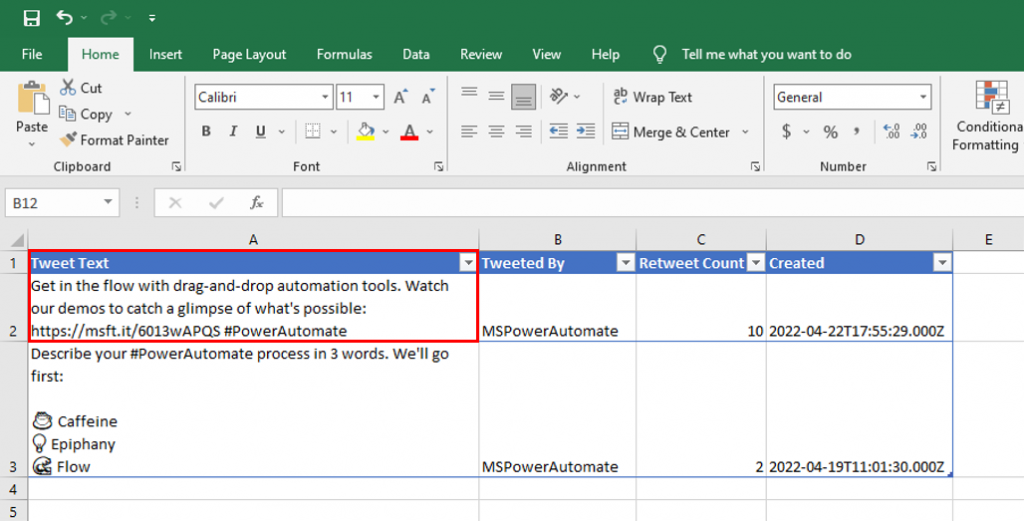1024x521 pixels.
Task: Switch to the Page Layout tab
Action: coord(249,54)
